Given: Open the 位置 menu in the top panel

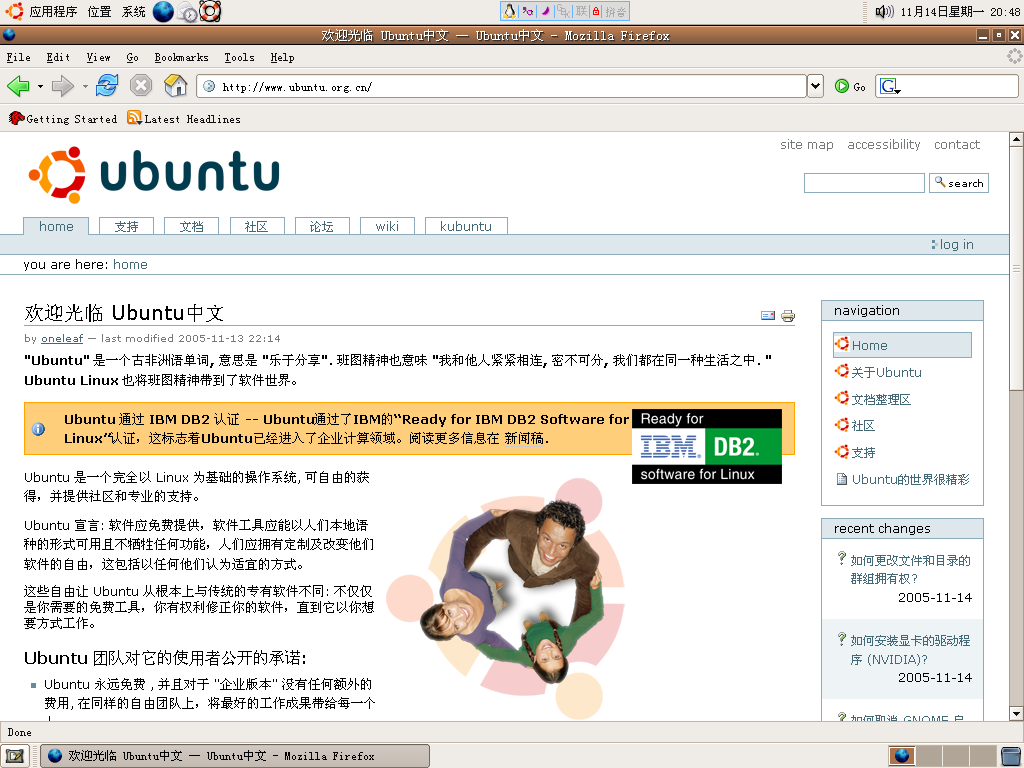Looking at the screenshot, I should pyautogui.click(x=99, y=12).
